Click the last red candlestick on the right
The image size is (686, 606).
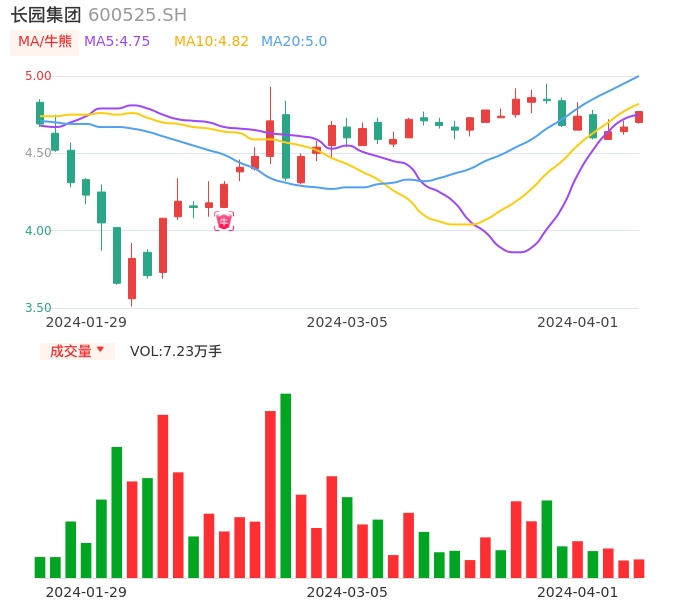coord(639,117)
